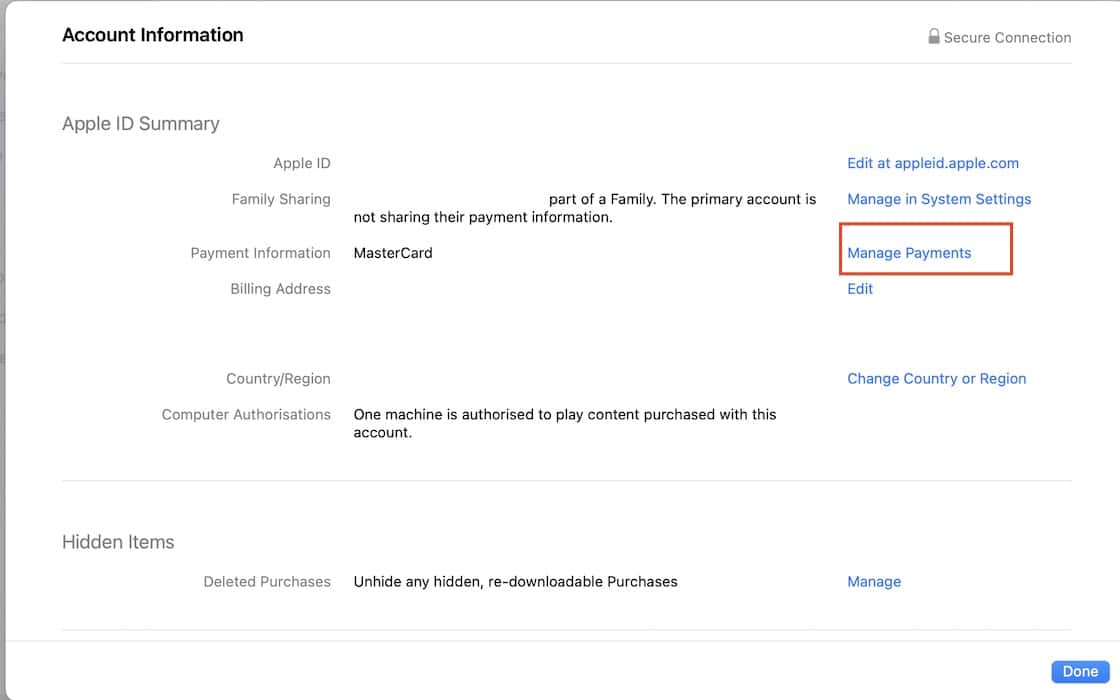The image size is (1120, 700).
Task: Select Change Country or Region link
Action: [x=936, y=379]
